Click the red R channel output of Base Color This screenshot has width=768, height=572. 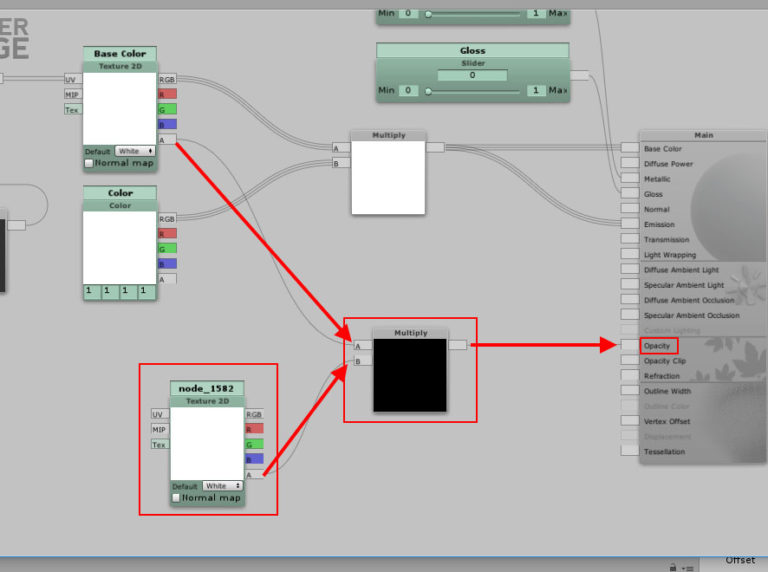click(x=168, y=94)
